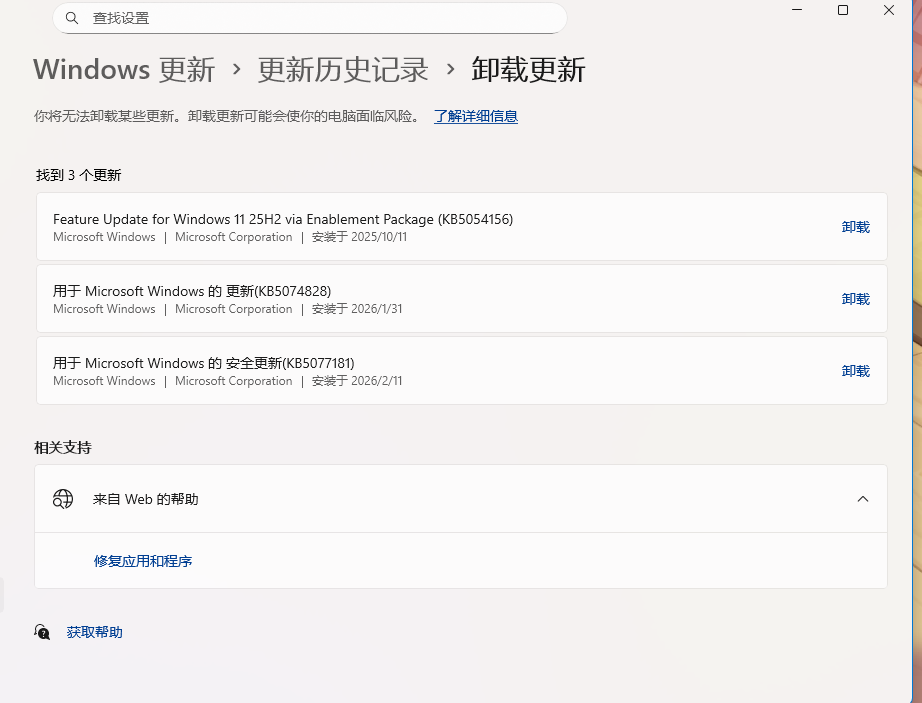Click the search magnifier icon
This screenshot has width=922, height=703.
pos(70,18)
